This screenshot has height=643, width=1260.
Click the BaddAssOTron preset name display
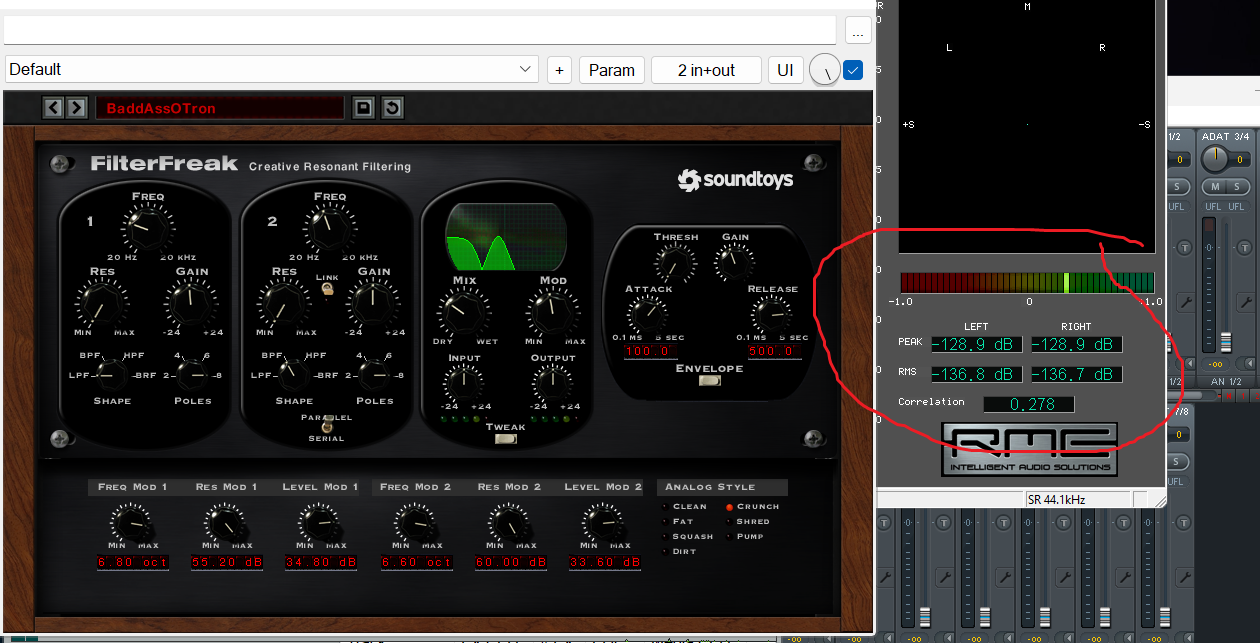220,108
